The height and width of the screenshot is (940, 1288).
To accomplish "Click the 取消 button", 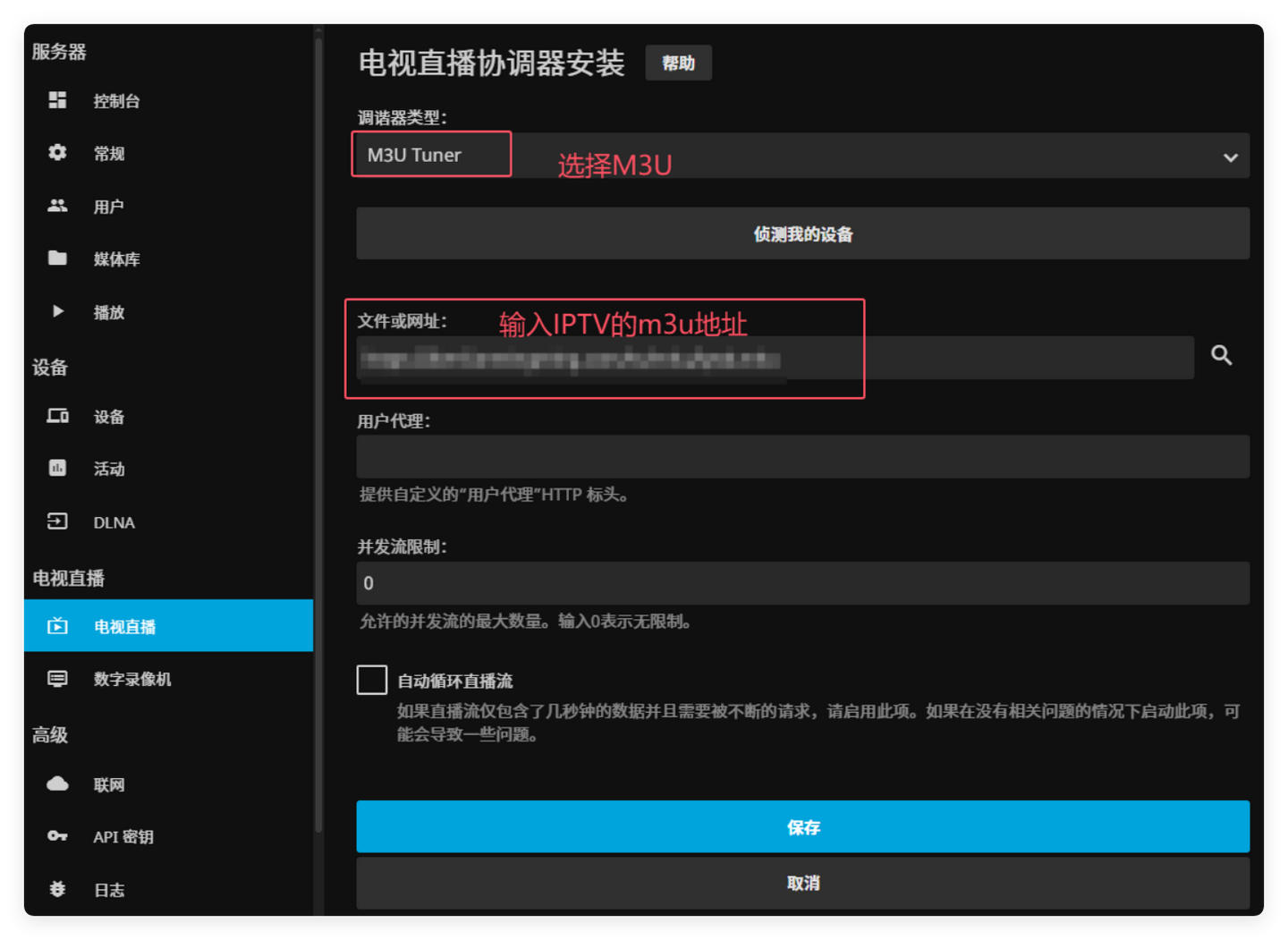I will (802, 883).
